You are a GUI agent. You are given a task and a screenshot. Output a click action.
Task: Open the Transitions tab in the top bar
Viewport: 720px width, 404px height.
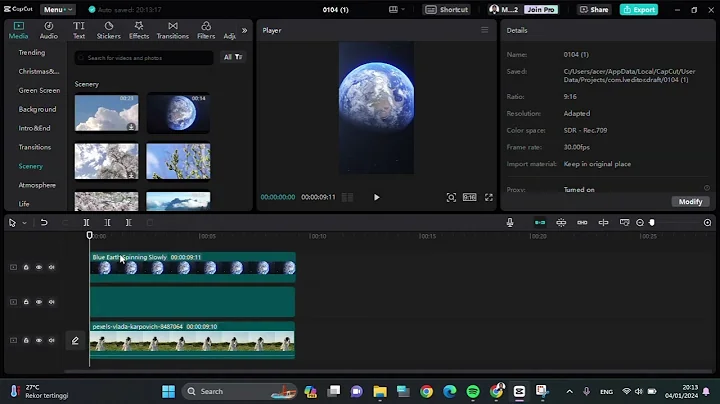click(x=173, y=30)
